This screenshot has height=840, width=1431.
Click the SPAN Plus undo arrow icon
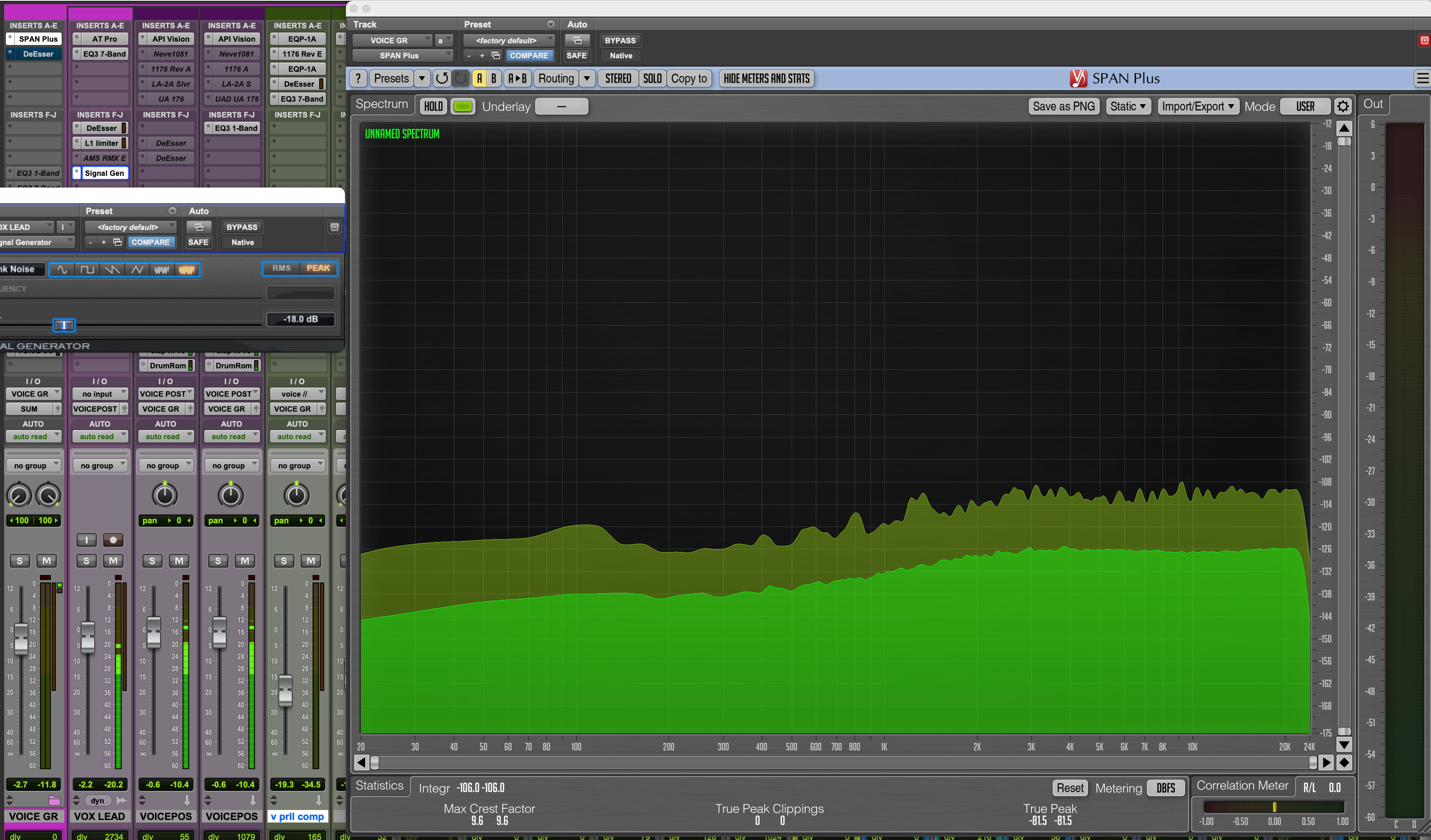pyautogui.click(x=442, y=78)
